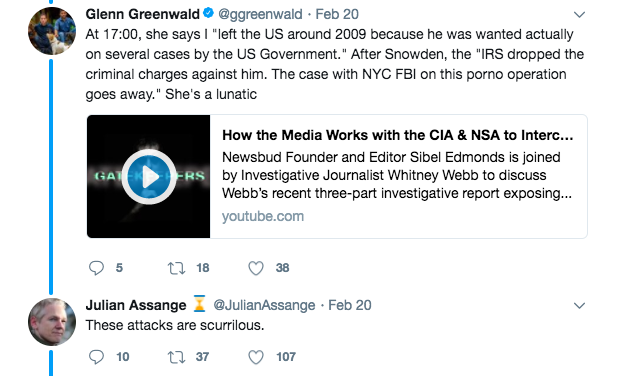The image size is (621, 376).
Task: Open Julian Assange's tweet options chevron
Action: tap(579, 305)
